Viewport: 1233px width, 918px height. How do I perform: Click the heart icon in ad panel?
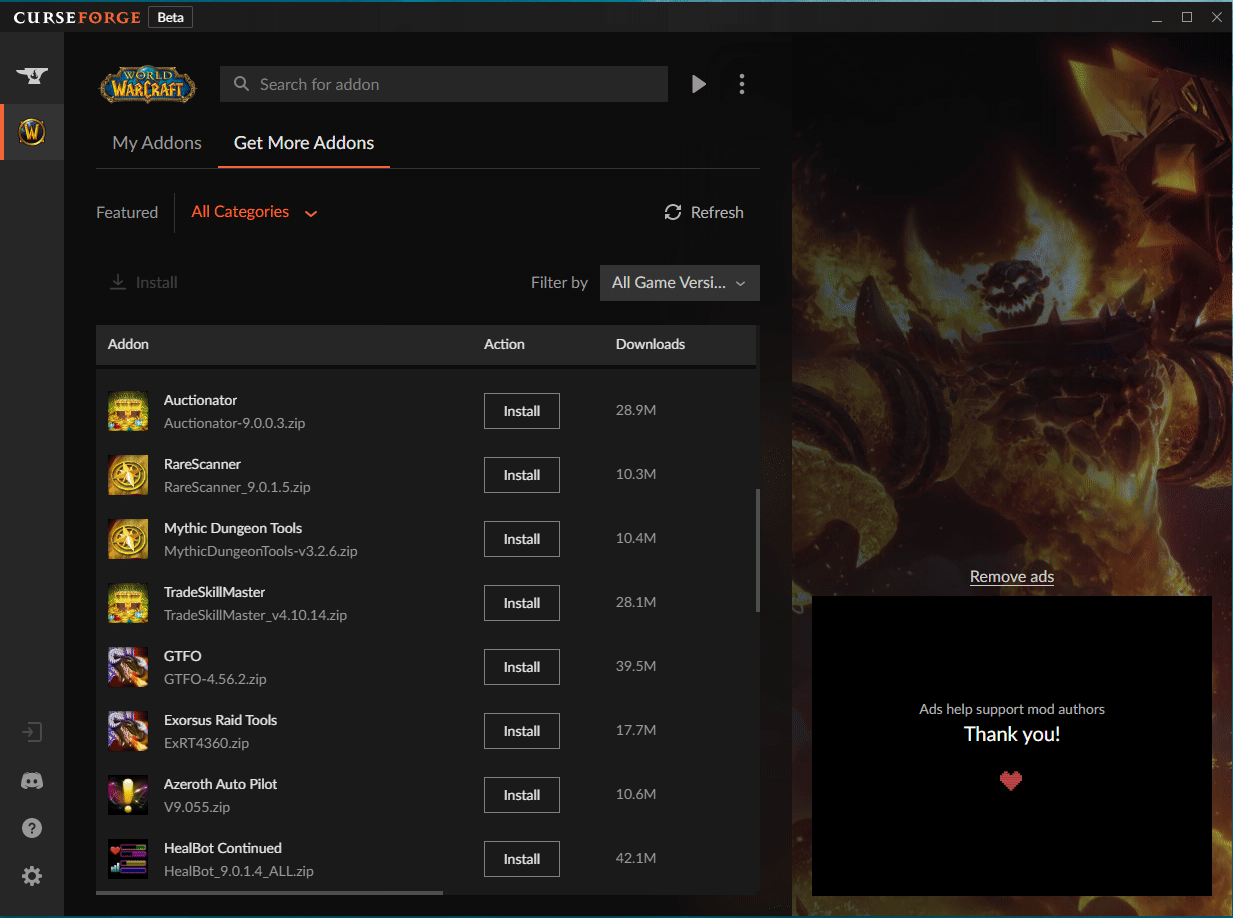[x=1011, y=780]
